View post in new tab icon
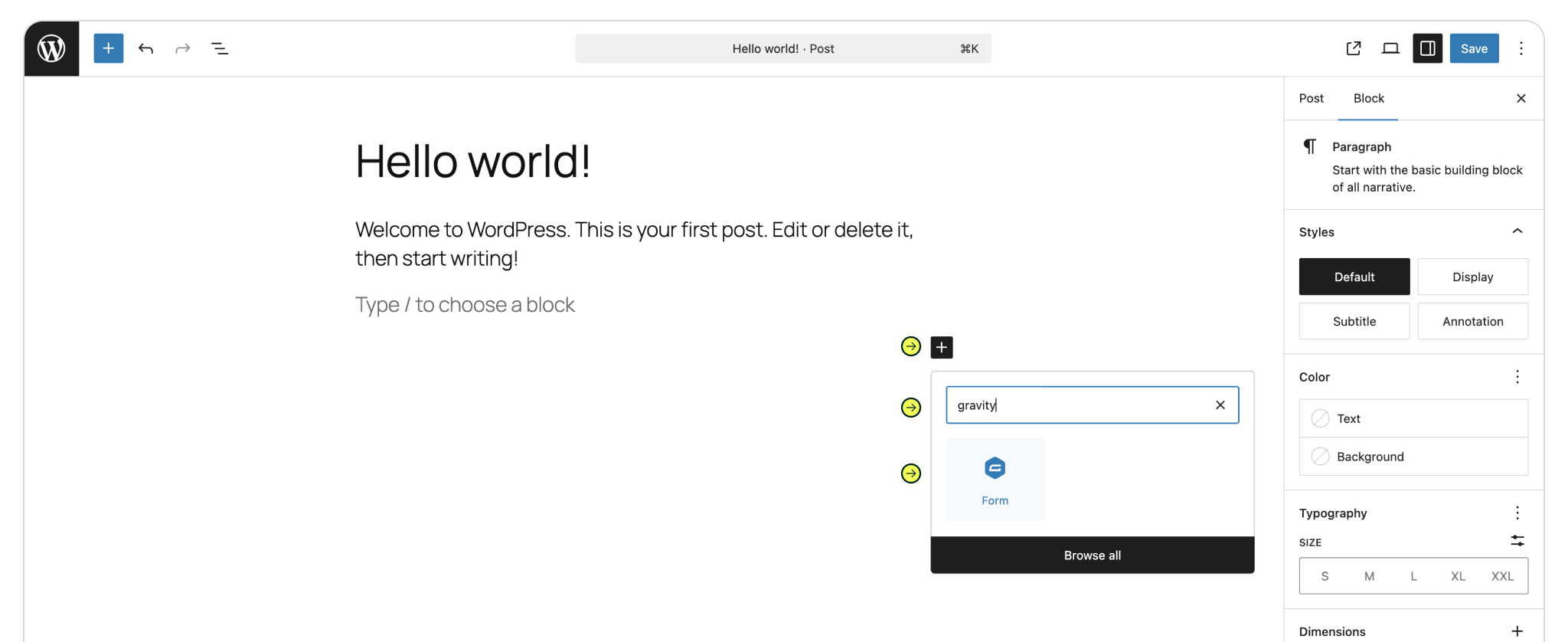 (1354, 48)
